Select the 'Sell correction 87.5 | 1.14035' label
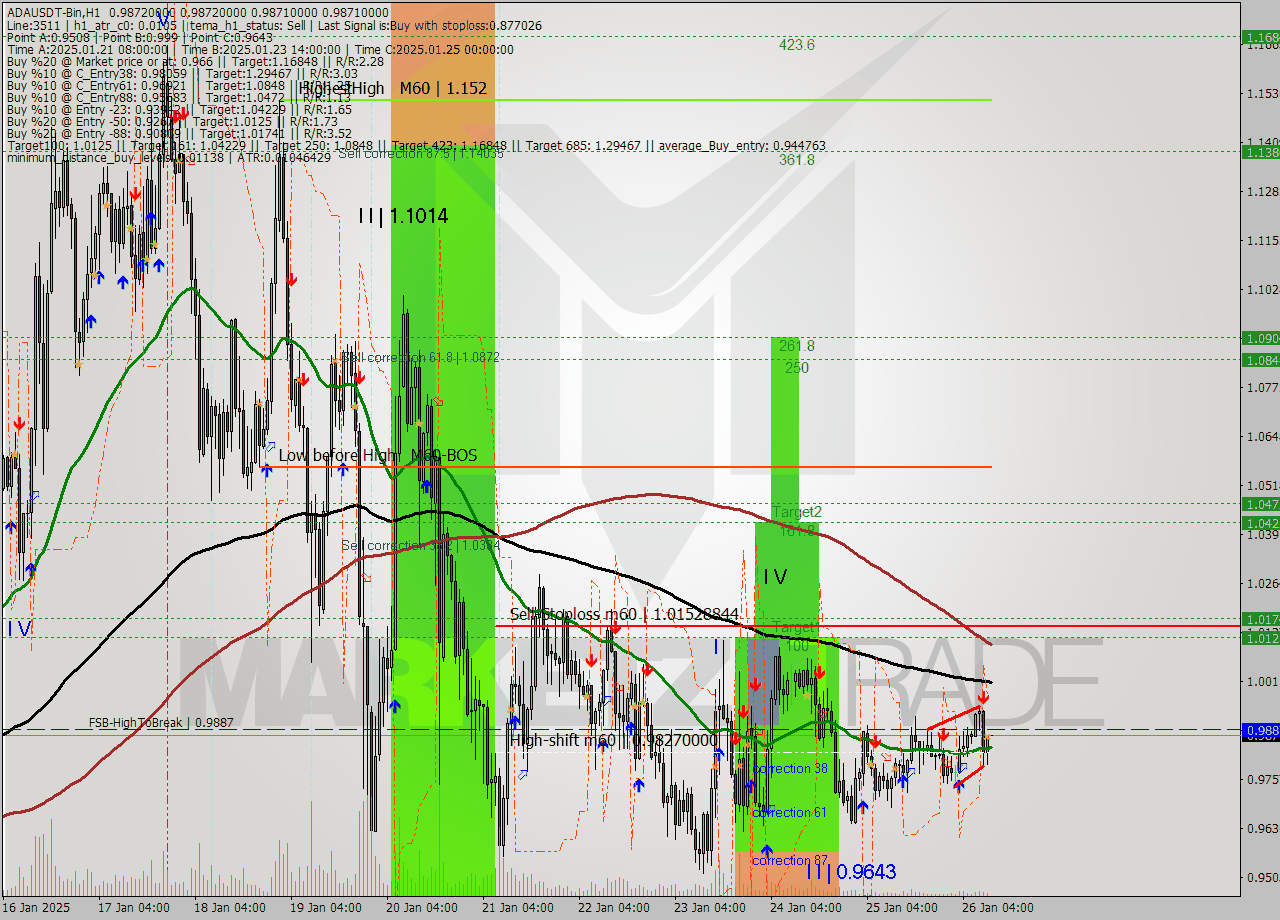 point(420,153)
